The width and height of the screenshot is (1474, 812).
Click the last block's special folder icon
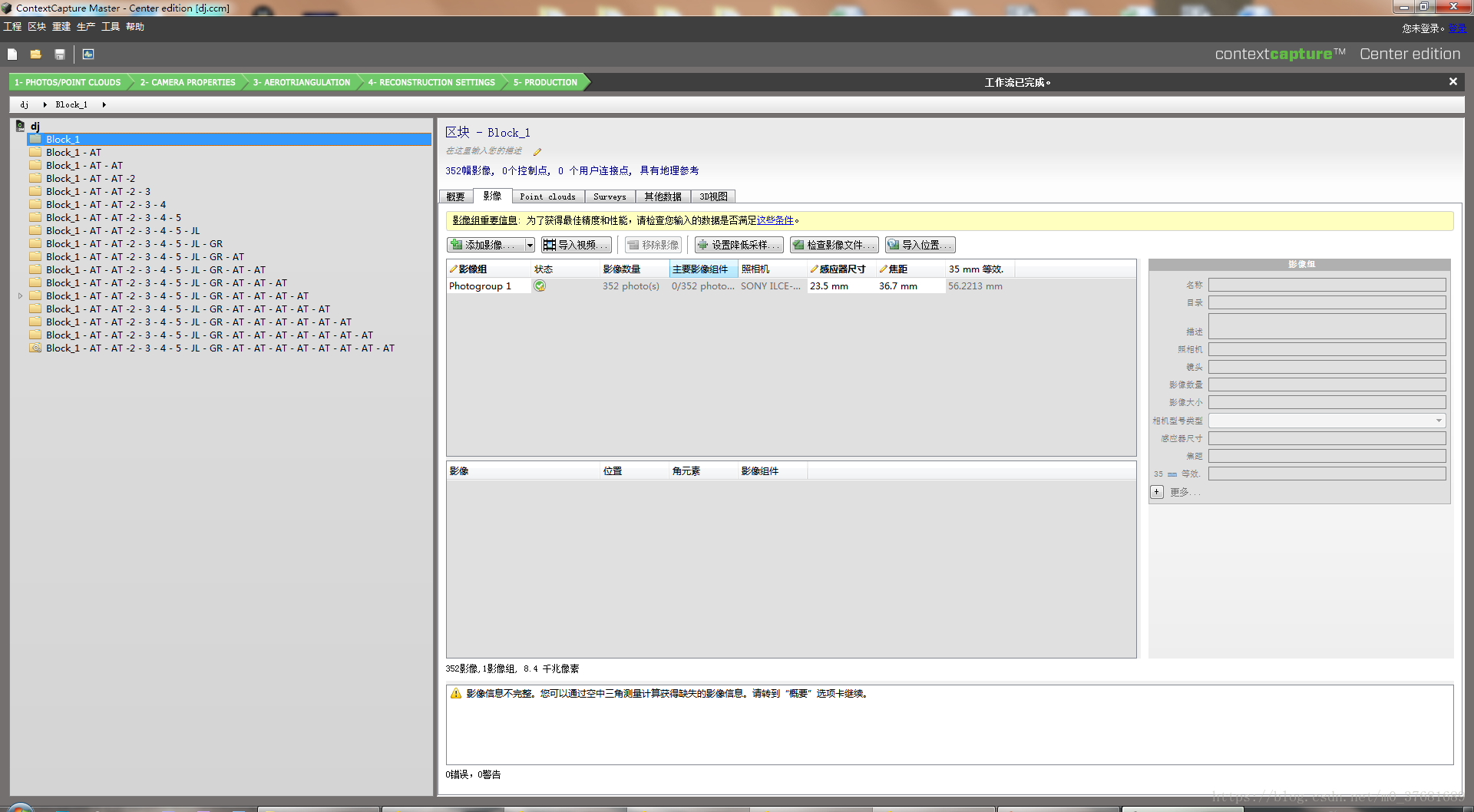click(x=35, y=348)
